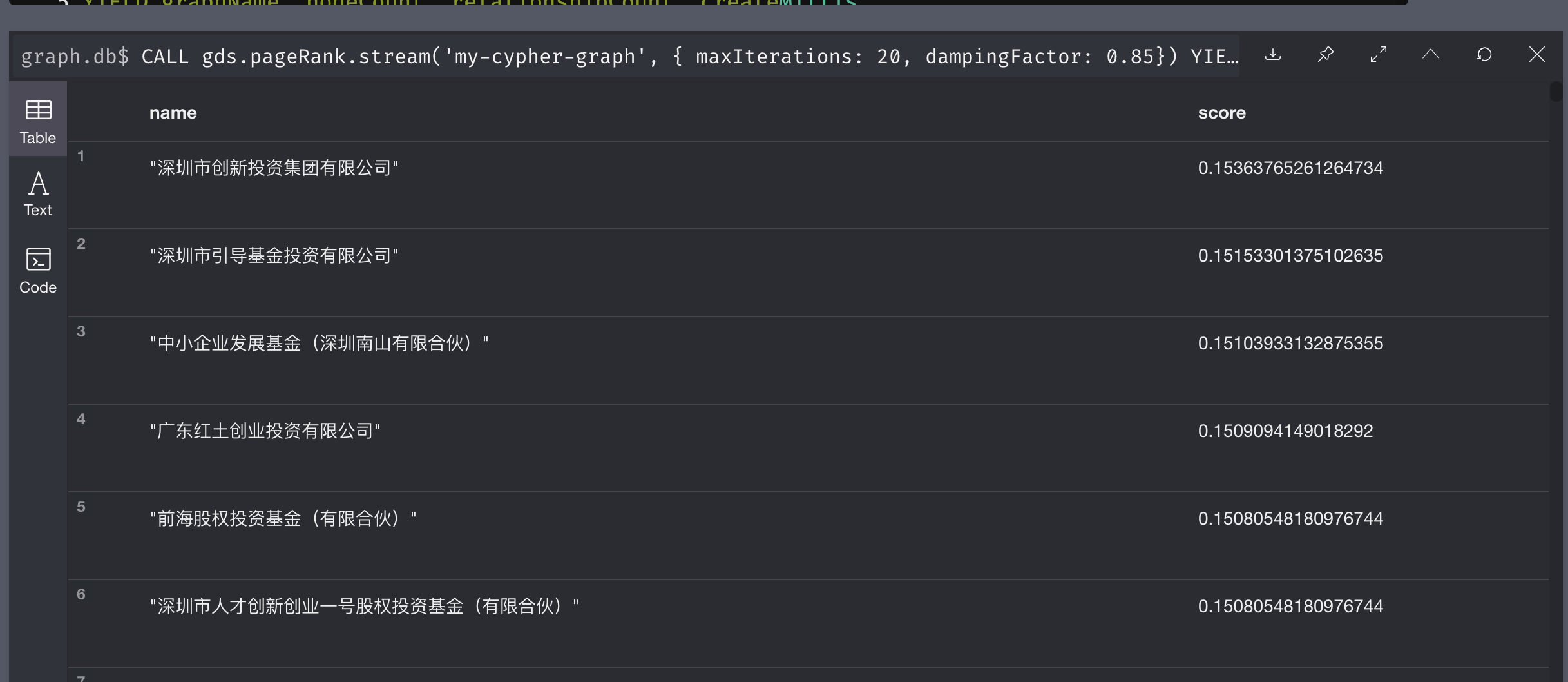The image size is (1568, 682).
Task: Download the query result via export icon
Action: coord(1272,55)
